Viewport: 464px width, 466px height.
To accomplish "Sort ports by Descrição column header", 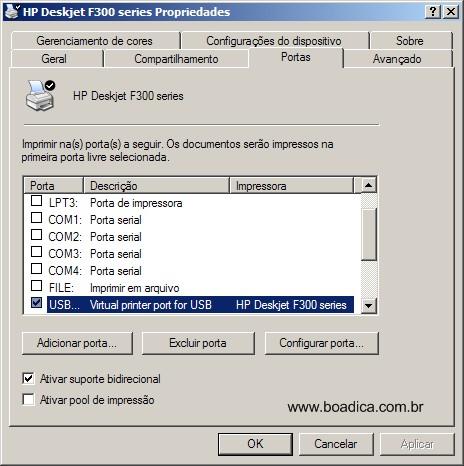I will coord(156,186).
